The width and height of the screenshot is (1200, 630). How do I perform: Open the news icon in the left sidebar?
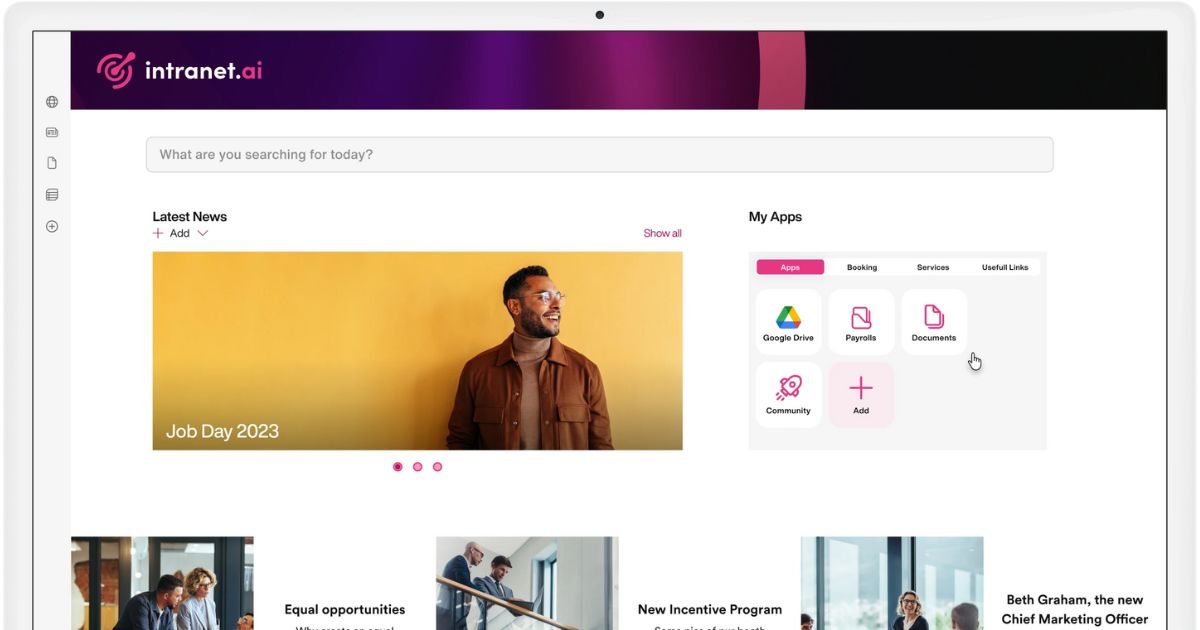click(52, 132)
